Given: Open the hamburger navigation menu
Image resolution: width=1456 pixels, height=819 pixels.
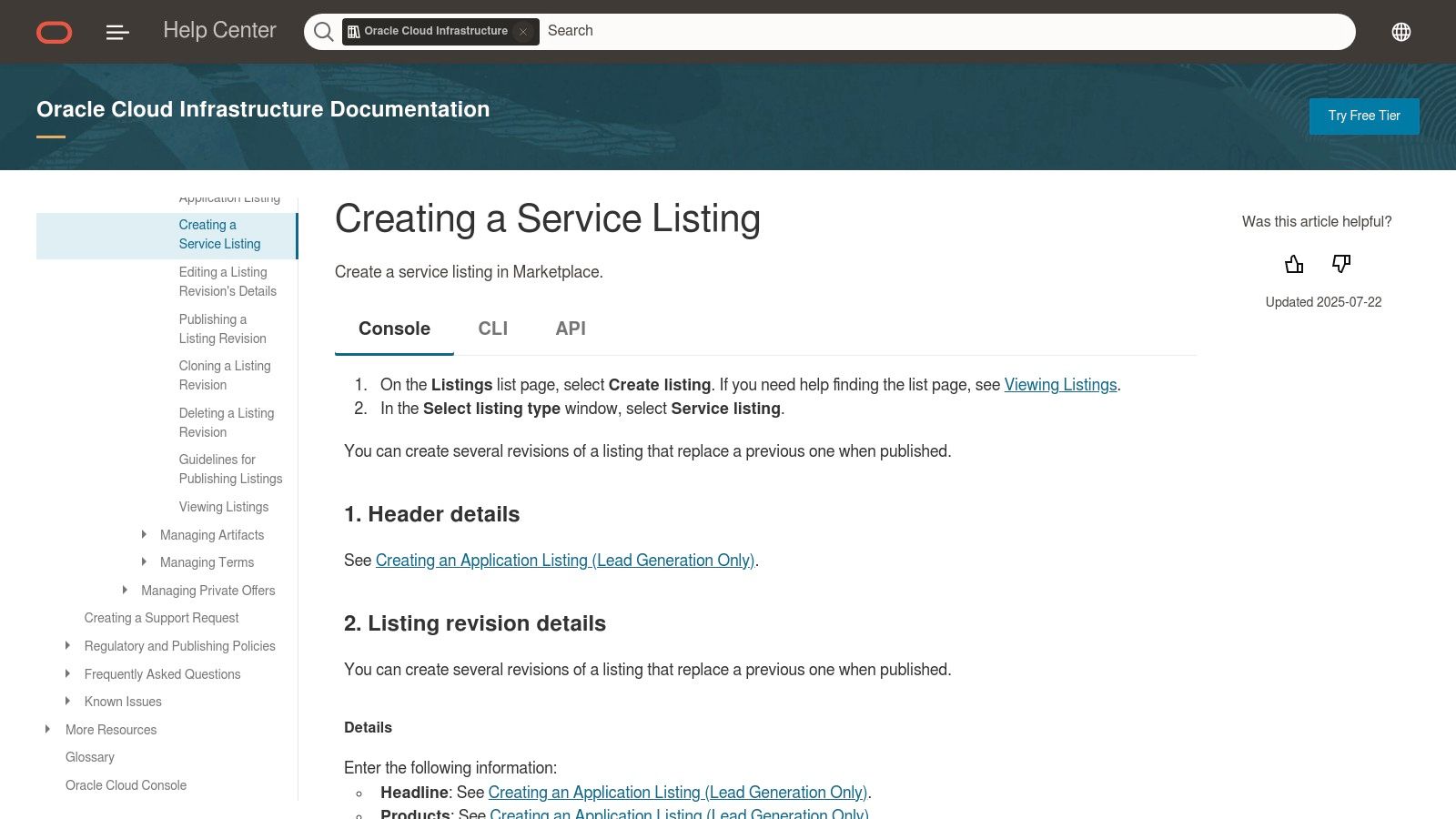Looking at the screenshot, I should (x=116, y=32).
